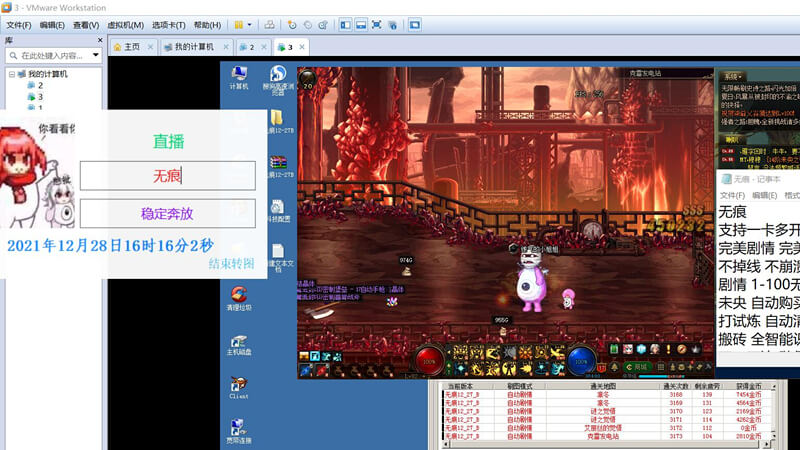
Task: Click the 稳定奔放 box in overlay
Action: coord(168,213)
